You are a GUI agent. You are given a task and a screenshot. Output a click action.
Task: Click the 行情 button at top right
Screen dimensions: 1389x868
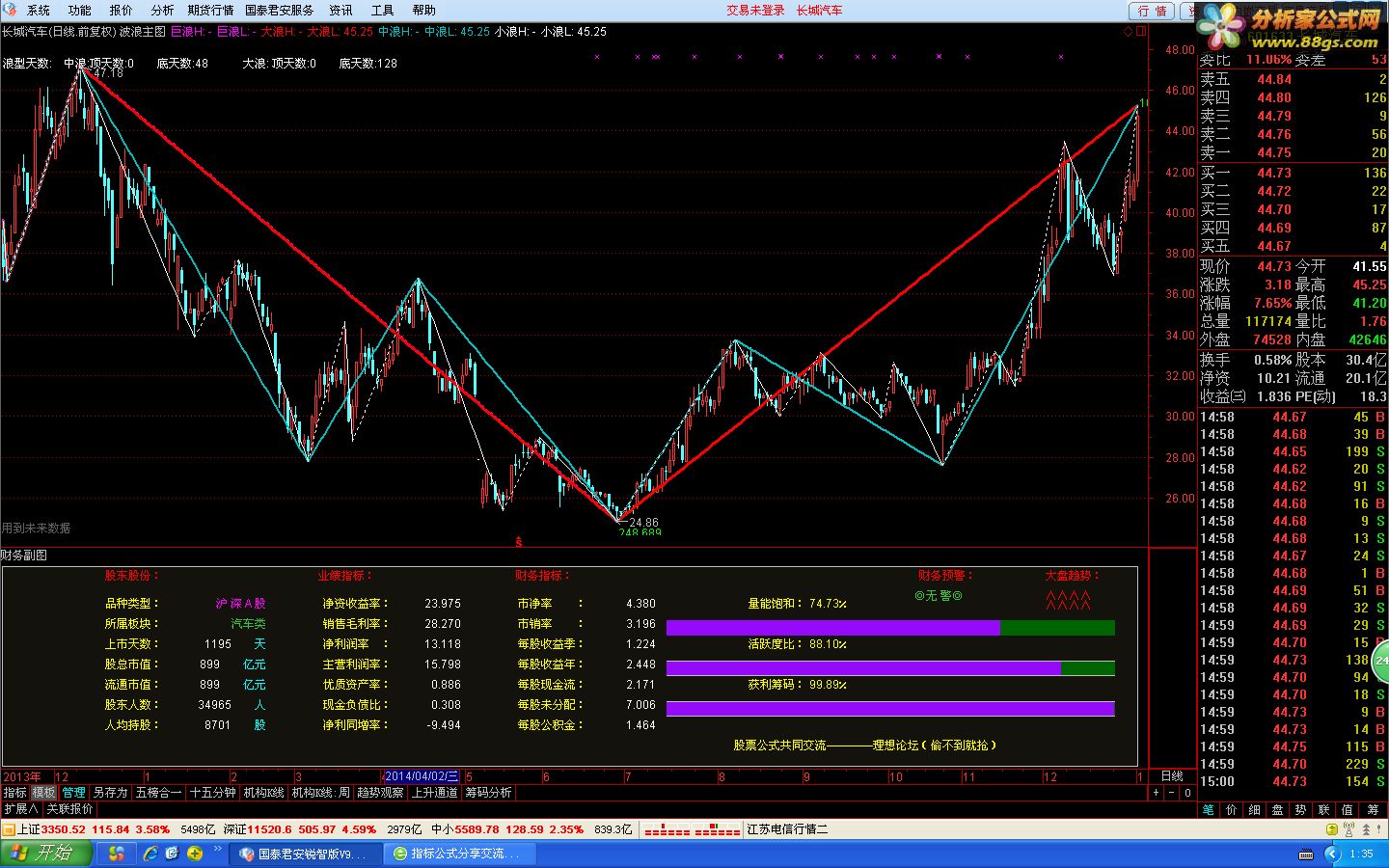click(x=1152, y=11)
